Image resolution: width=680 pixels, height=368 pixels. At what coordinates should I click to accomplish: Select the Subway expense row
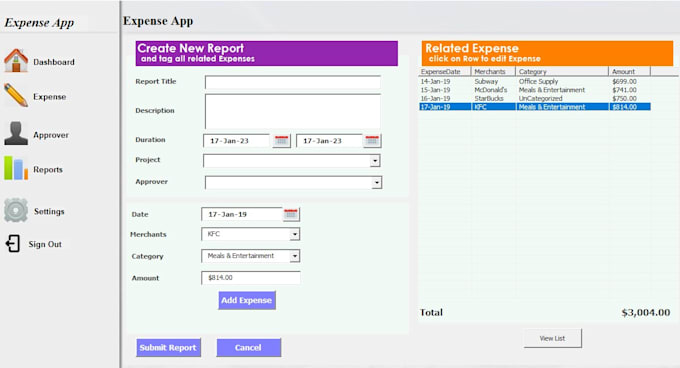point(535,81)
